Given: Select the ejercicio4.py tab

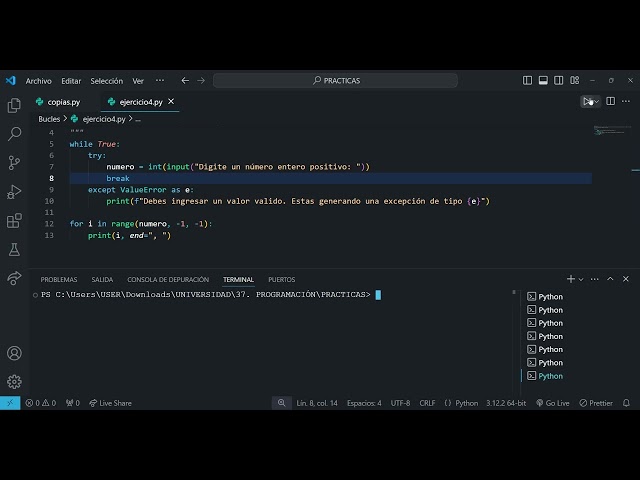Looking at the screenshot, I should click(x=140, y=102).
